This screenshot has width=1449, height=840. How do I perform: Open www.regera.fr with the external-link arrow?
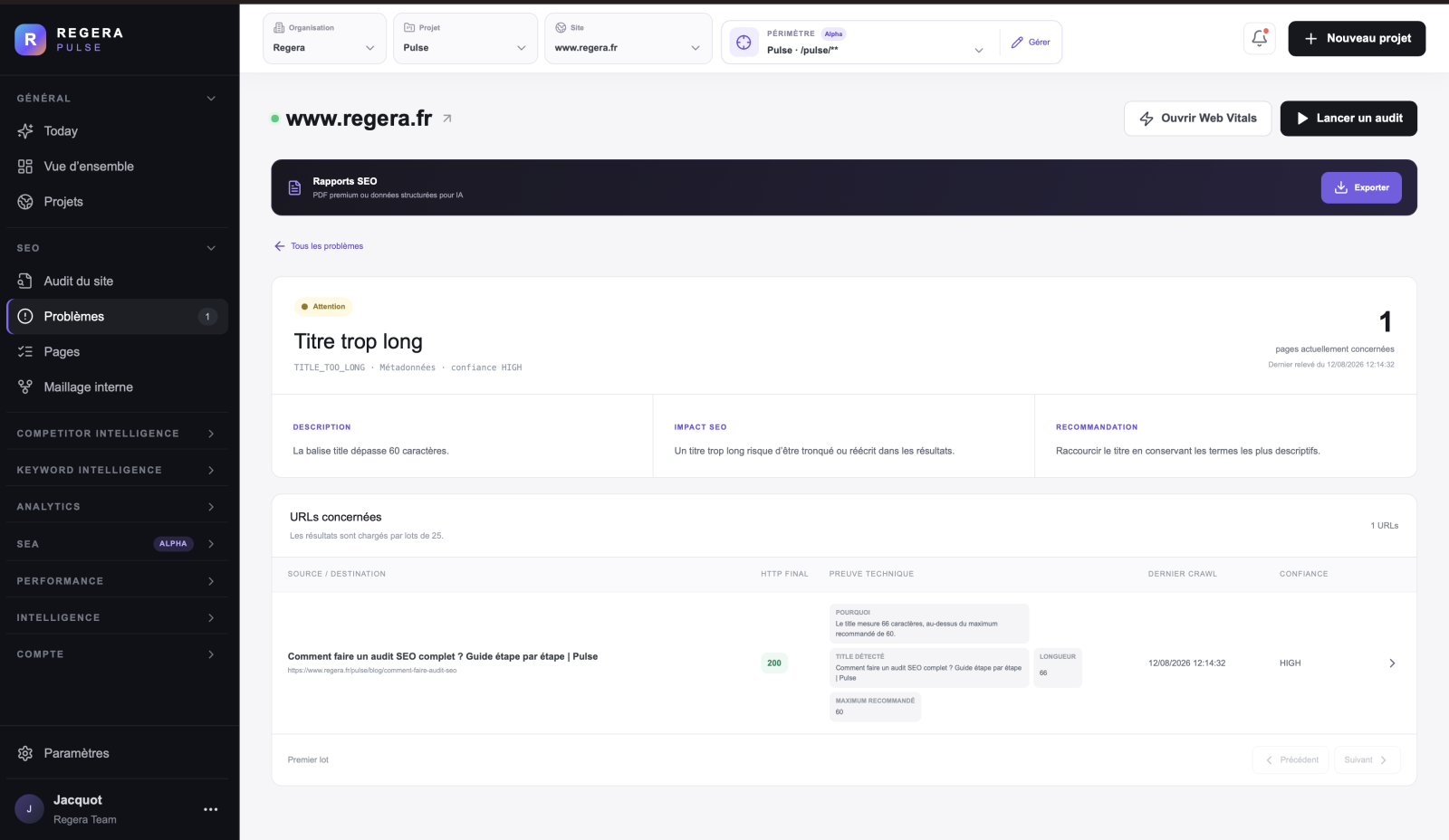(447, 119)
